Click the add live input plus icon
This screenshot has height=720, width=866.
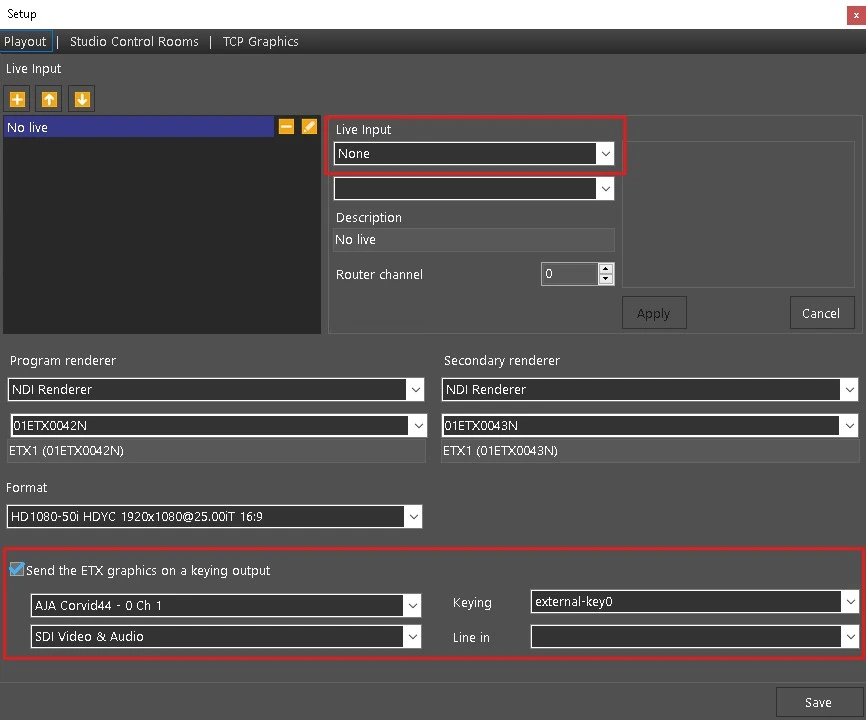(x=17, y=100)
